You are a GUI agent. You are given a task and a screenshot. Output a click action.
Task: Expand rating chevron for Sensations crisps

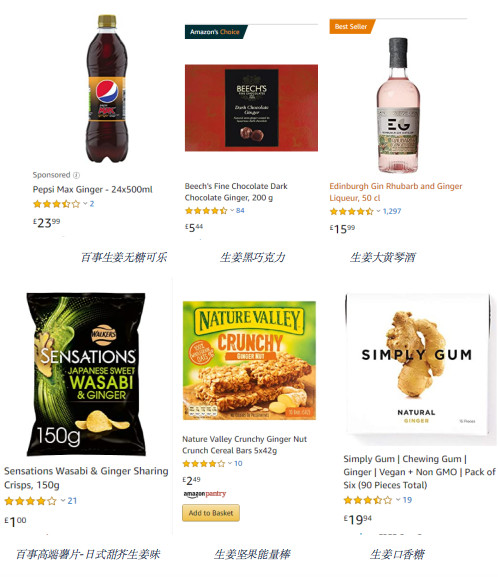point(63,500)
